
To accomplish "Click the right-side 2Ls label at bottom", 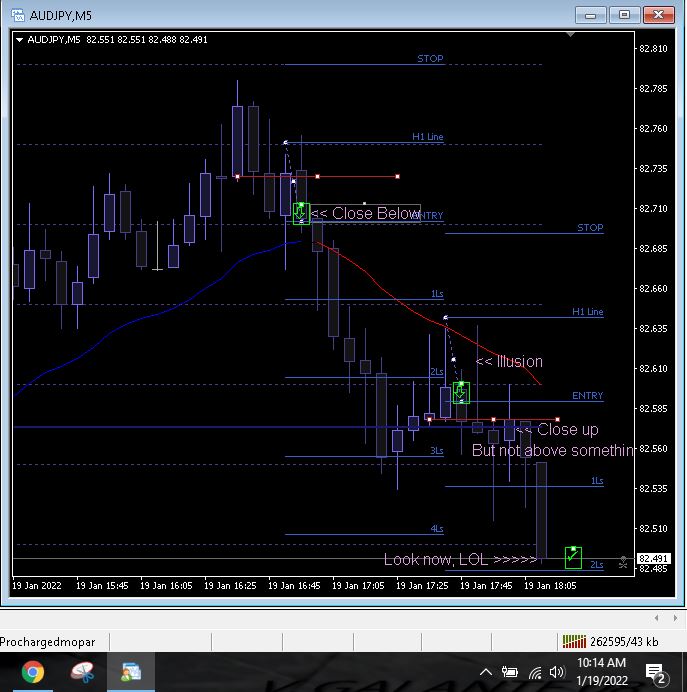I will click(x=597, y=564).
